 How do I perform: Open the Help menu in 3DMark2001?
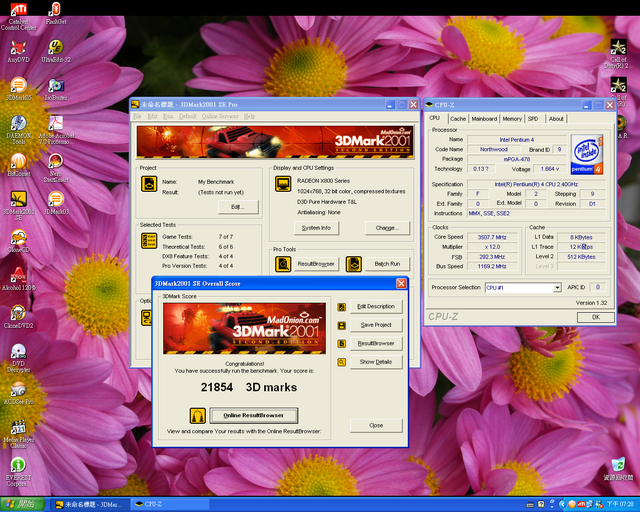249,116
